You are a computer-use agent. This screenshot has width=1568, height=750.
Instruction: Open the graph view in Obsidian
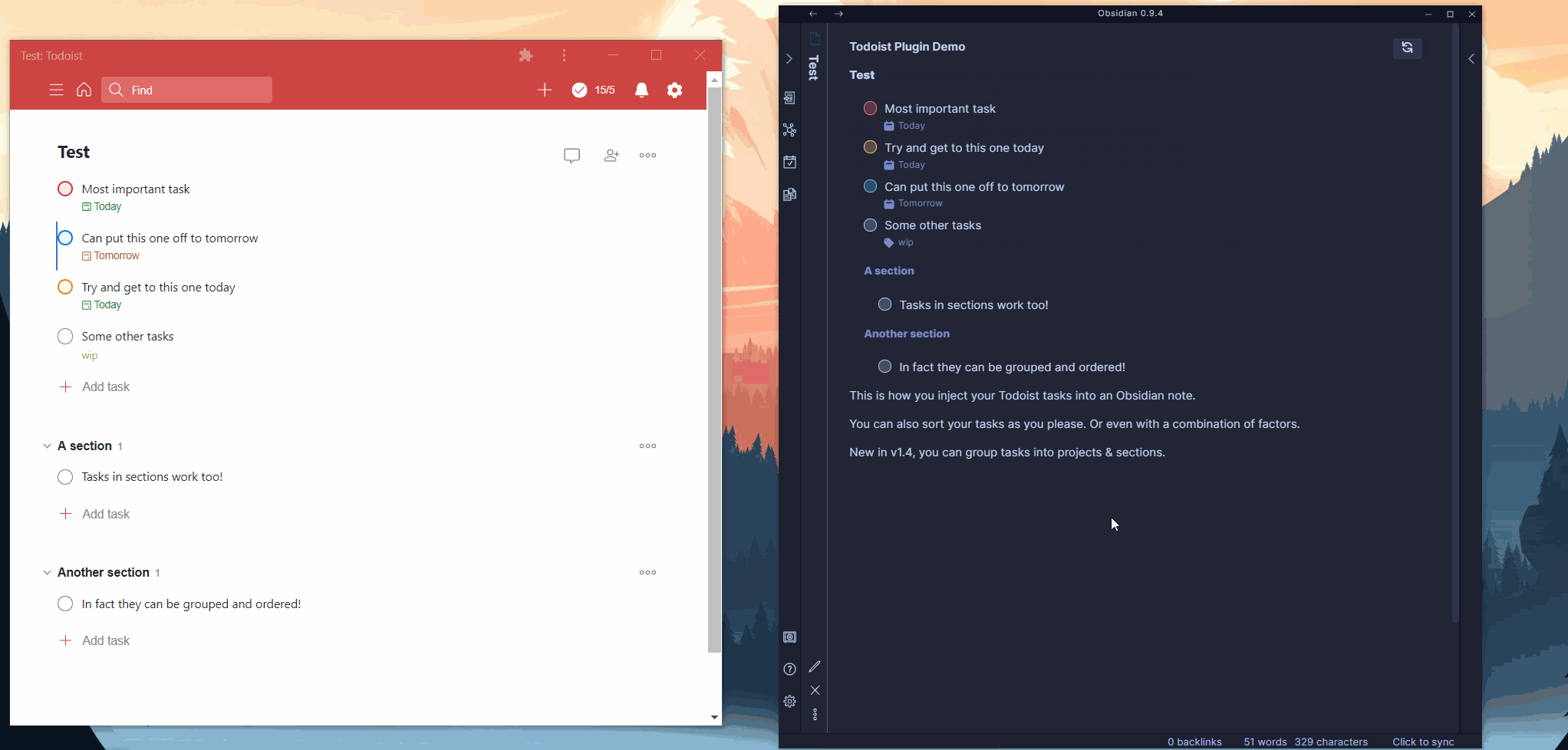point(790,130)
